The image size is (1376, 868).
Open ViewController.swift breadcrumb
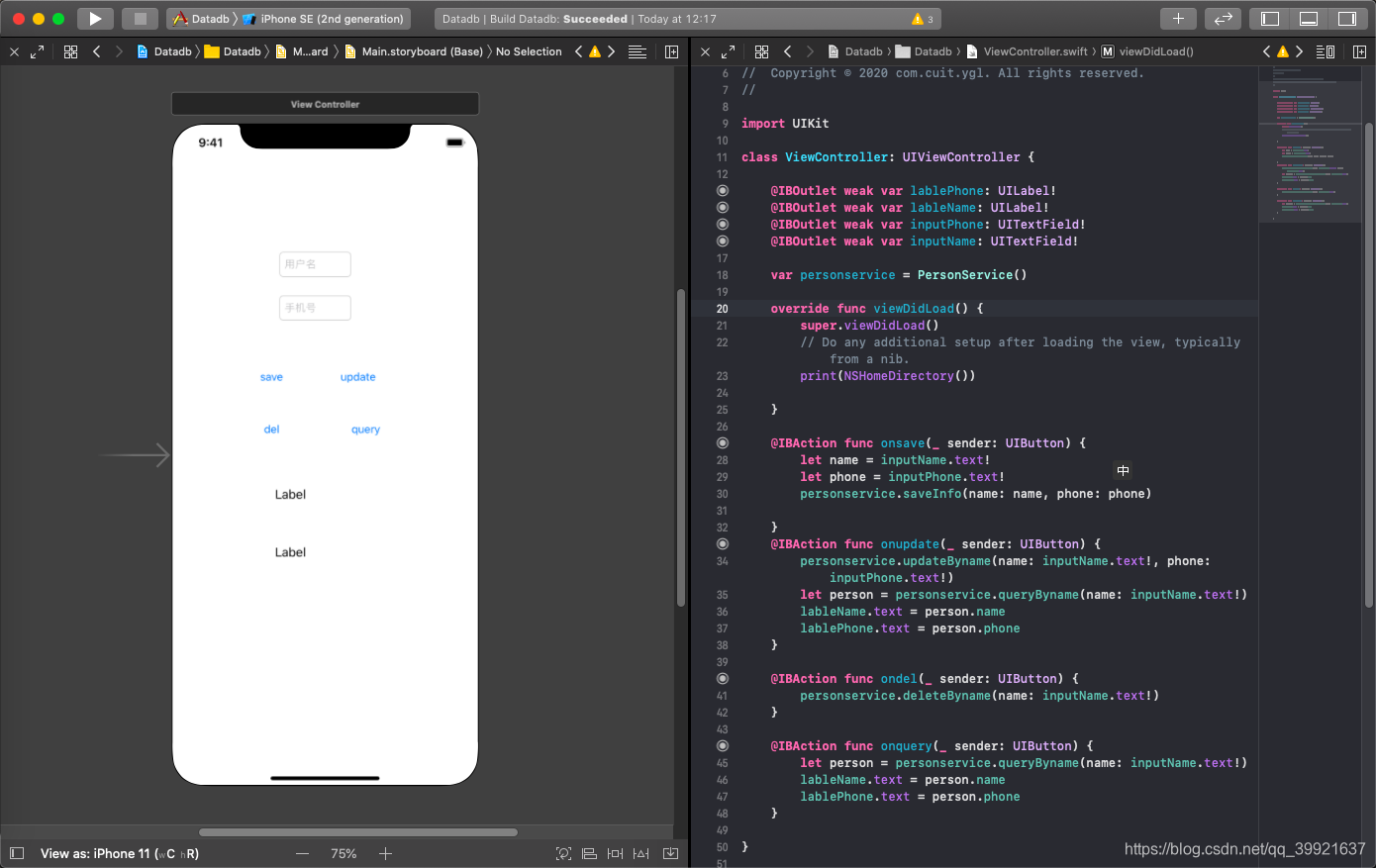(x=1027, y=51)
